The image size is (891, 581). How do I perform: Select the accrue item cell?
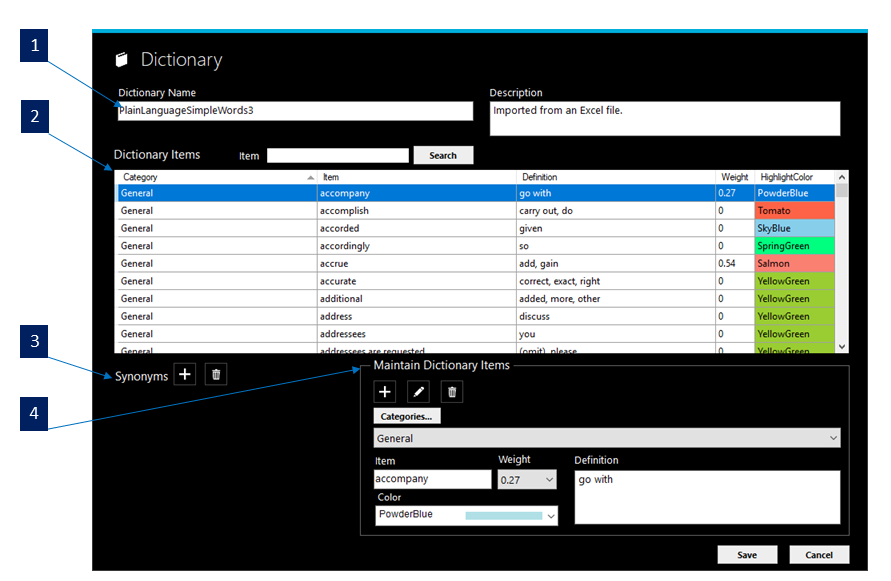point(417,264)
